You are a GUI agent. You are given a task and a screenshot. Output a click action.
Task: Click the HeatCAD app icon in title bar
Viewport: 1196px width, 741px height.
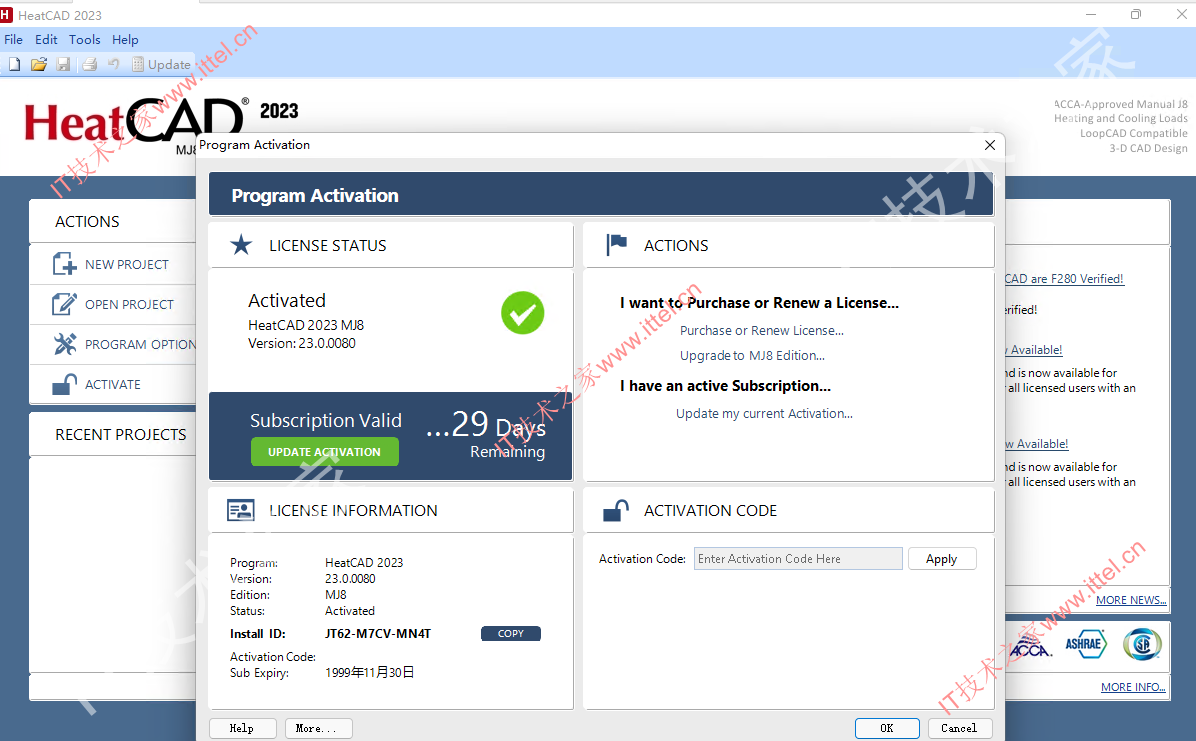tap(7, 14)
